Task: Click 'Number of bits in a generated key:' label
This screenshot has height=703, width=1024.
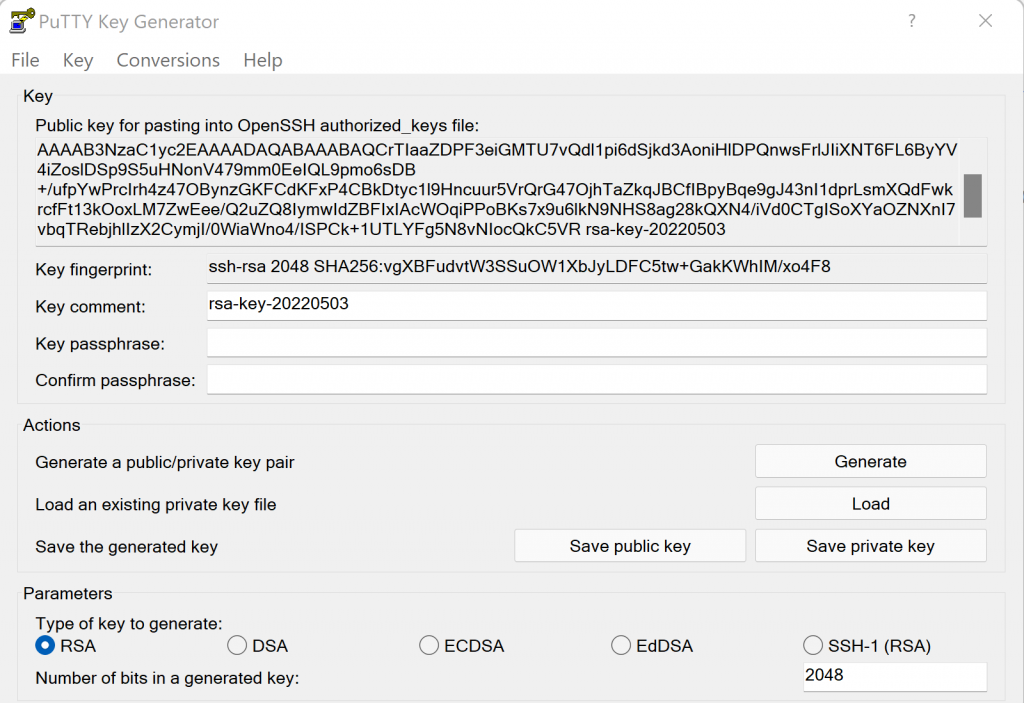Action: click(x=167, y=678)
